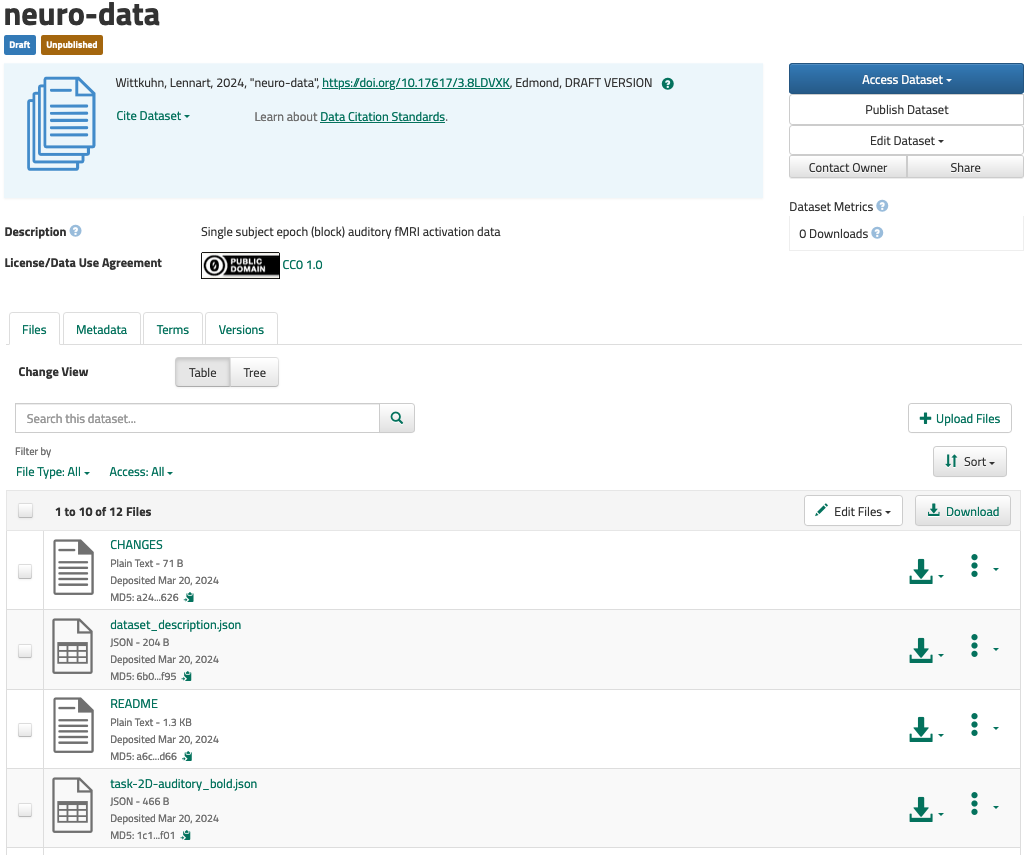Switch to the Metadata tab
Image resolution: width=1032 pixels, height=855 pixels.
click(x=101, y=330)
